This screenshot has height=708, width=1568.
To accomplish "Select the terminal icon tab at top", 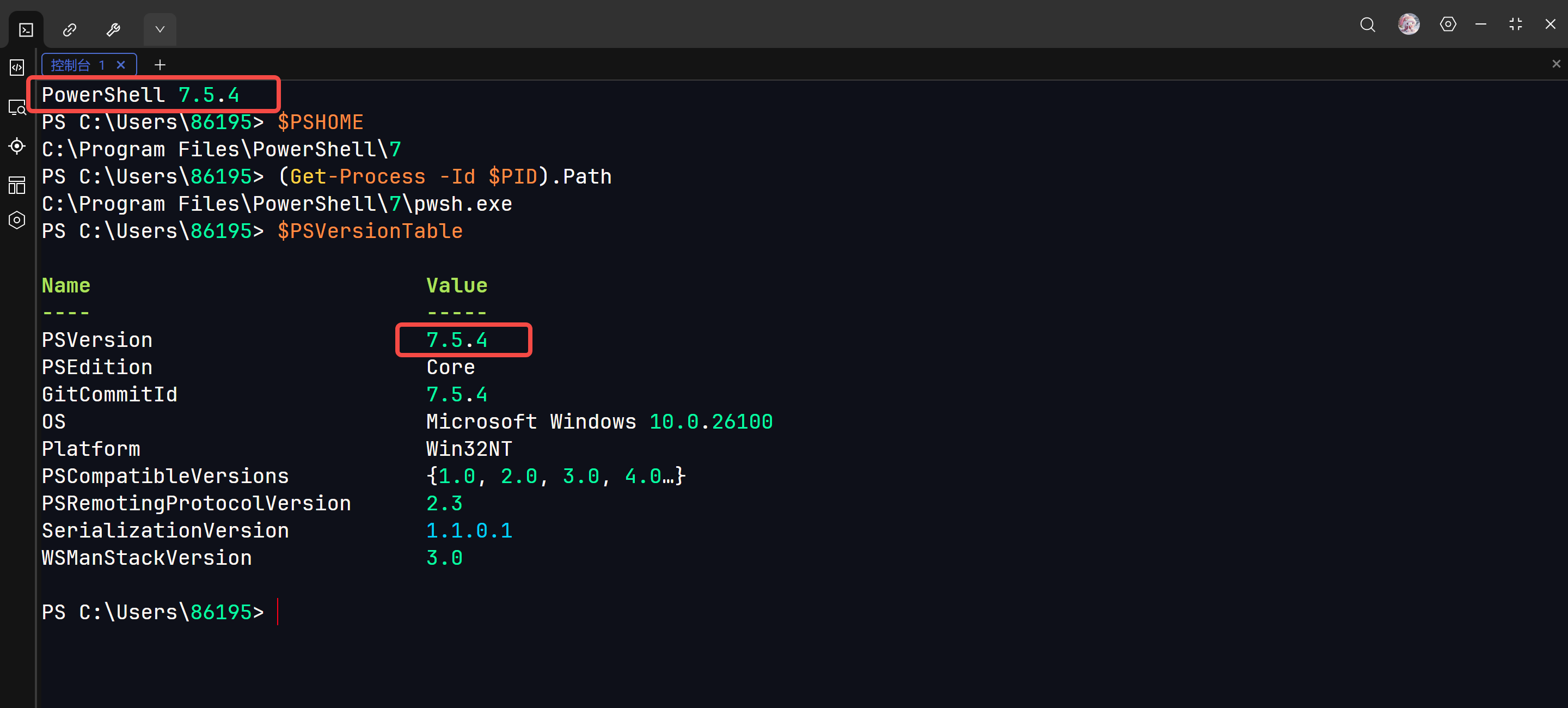I will point(26,29).
